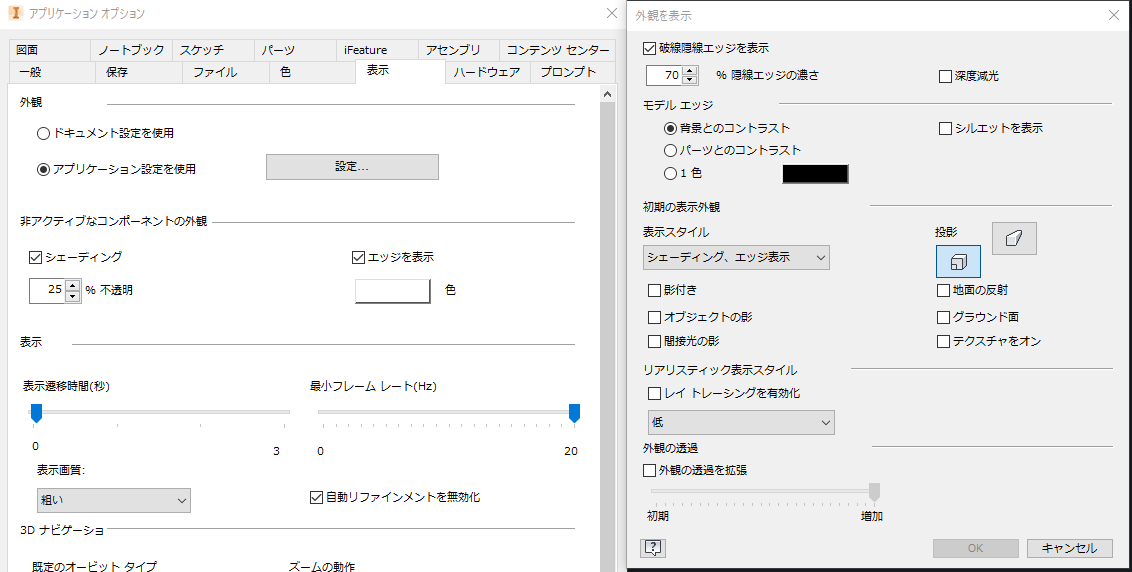Image resolution: width=1132 pixels, height=572 pixels.
Task: Close the アプリケーション オプション window
Action: point(611,13)
